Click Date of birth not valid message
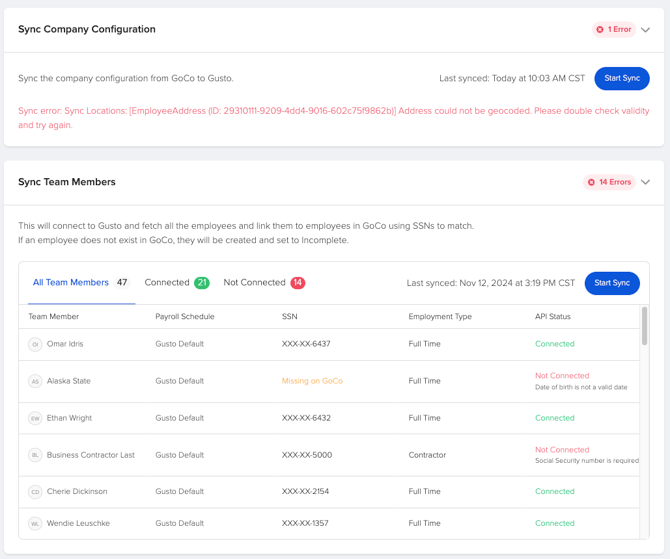670x559 pixels. pyautogui.click(x=581, y=387)
